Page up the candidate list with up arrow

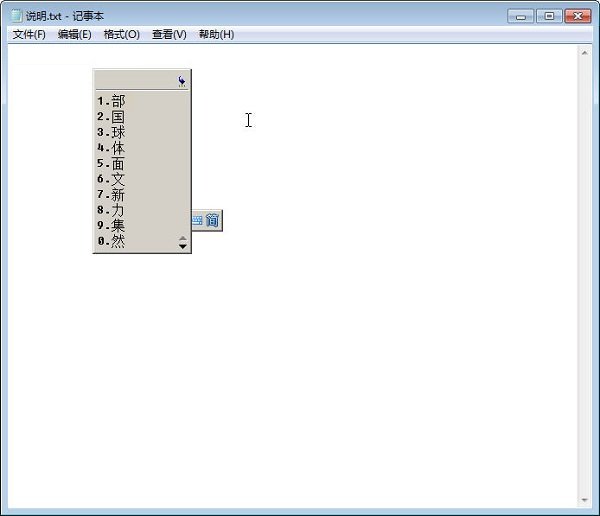[182, 238]
